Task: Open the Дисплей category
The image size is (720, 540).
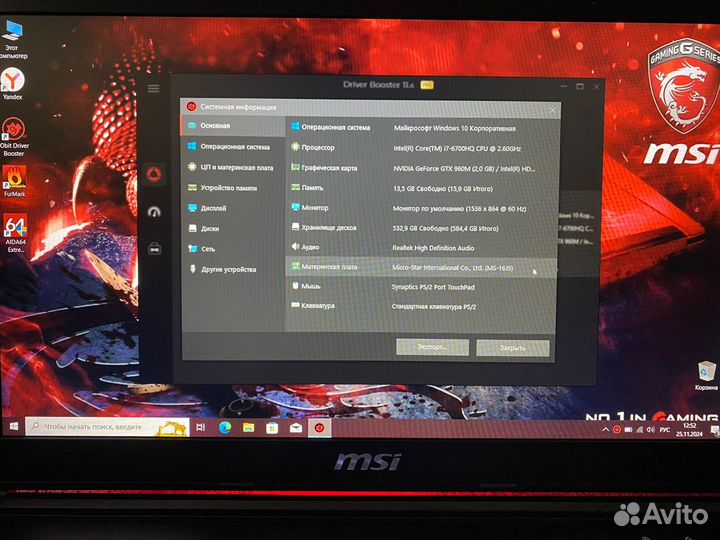Action: tap(233, 208)
